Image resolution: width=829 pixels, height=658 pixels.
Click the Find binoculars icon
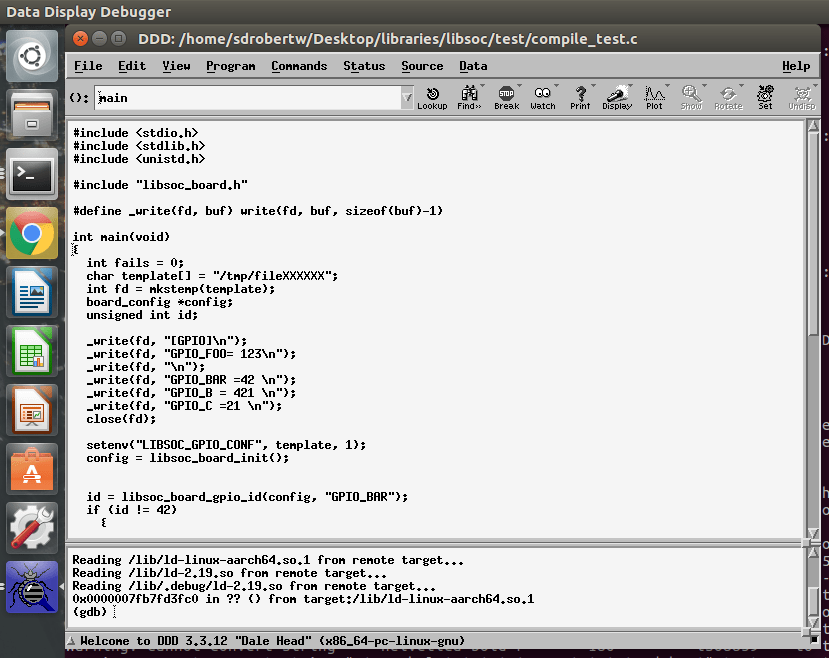pos(469,97)
